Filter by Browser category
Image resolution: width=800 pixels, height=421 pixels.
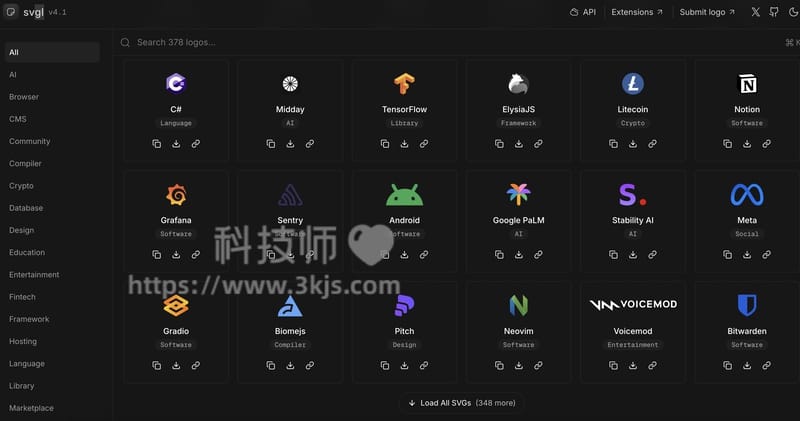24,97
